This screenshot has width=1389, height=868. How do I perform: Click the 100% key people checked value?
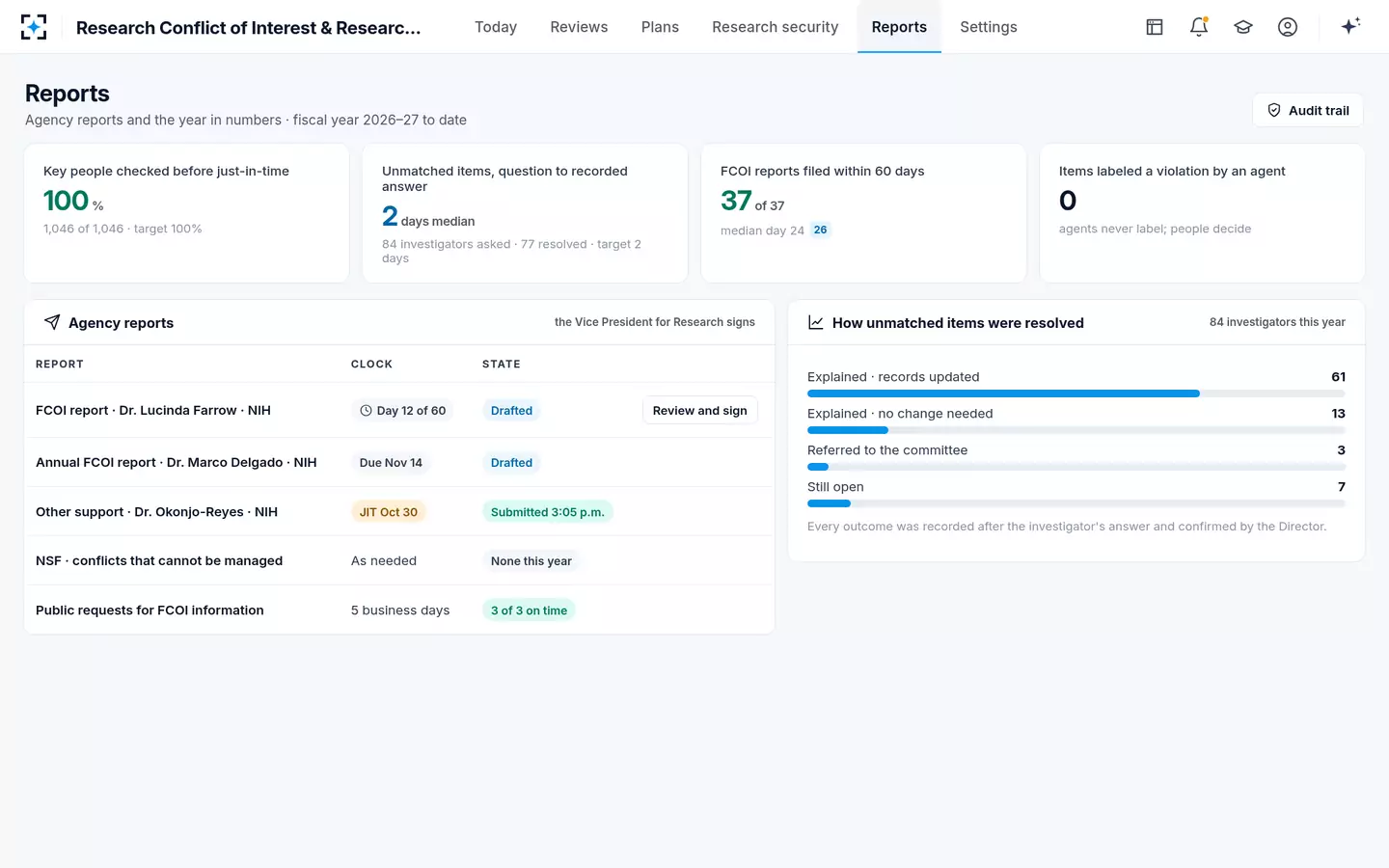[73, 201]
